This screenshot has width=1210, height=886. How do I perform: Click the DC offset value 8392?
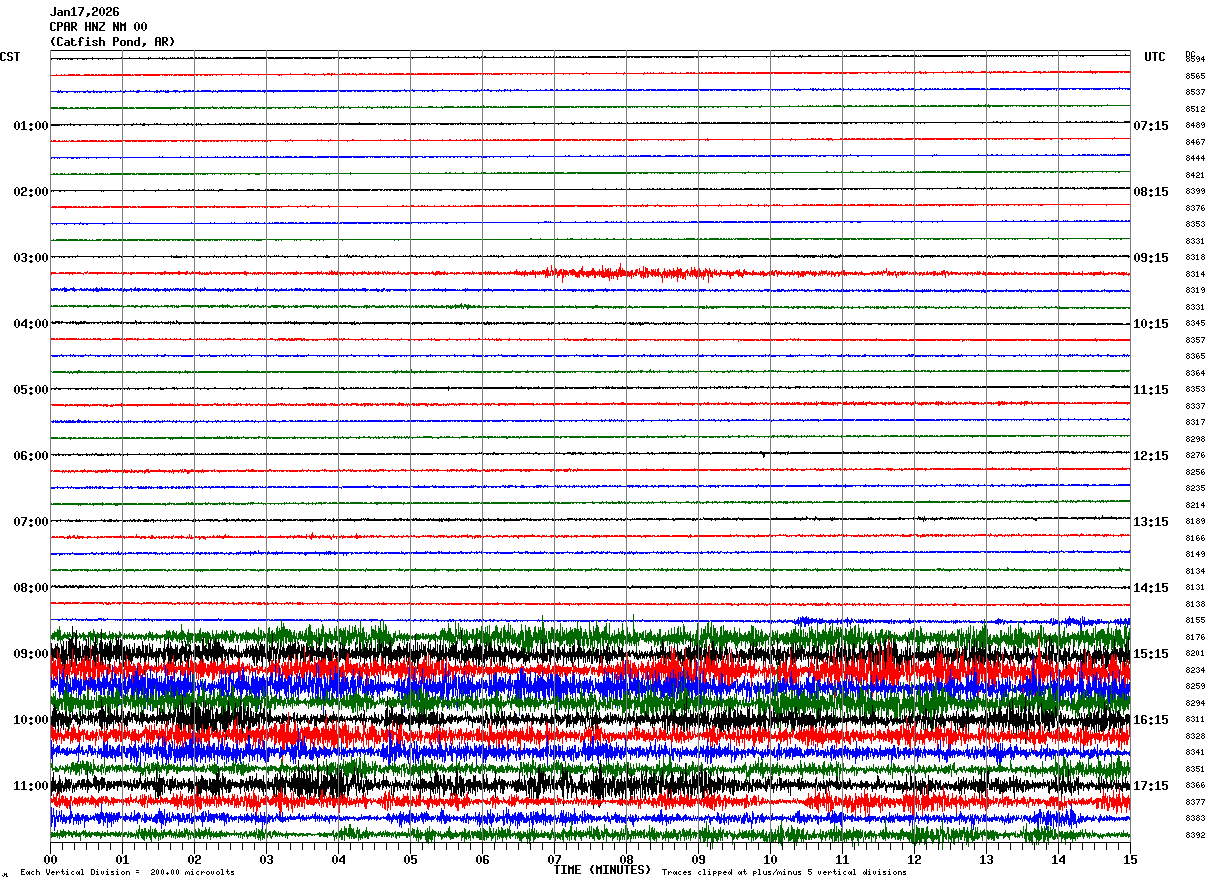pos(1195,835)
